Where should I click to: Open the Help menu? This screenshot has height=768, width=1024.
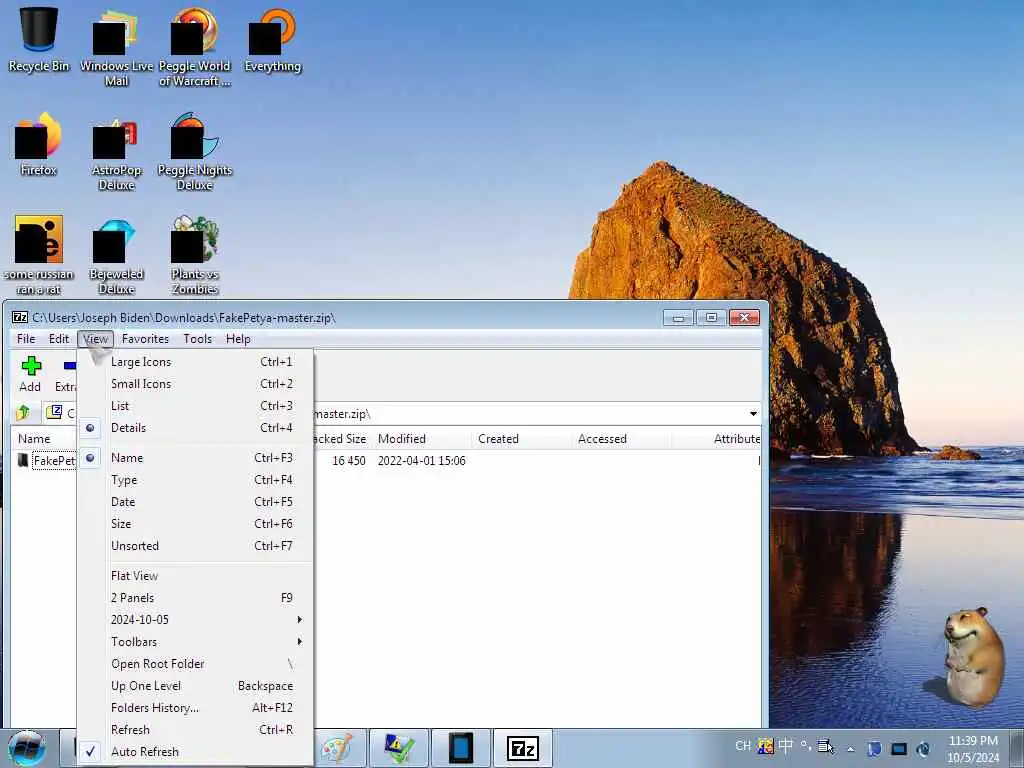pyautogui.click(x=238, y=339)
